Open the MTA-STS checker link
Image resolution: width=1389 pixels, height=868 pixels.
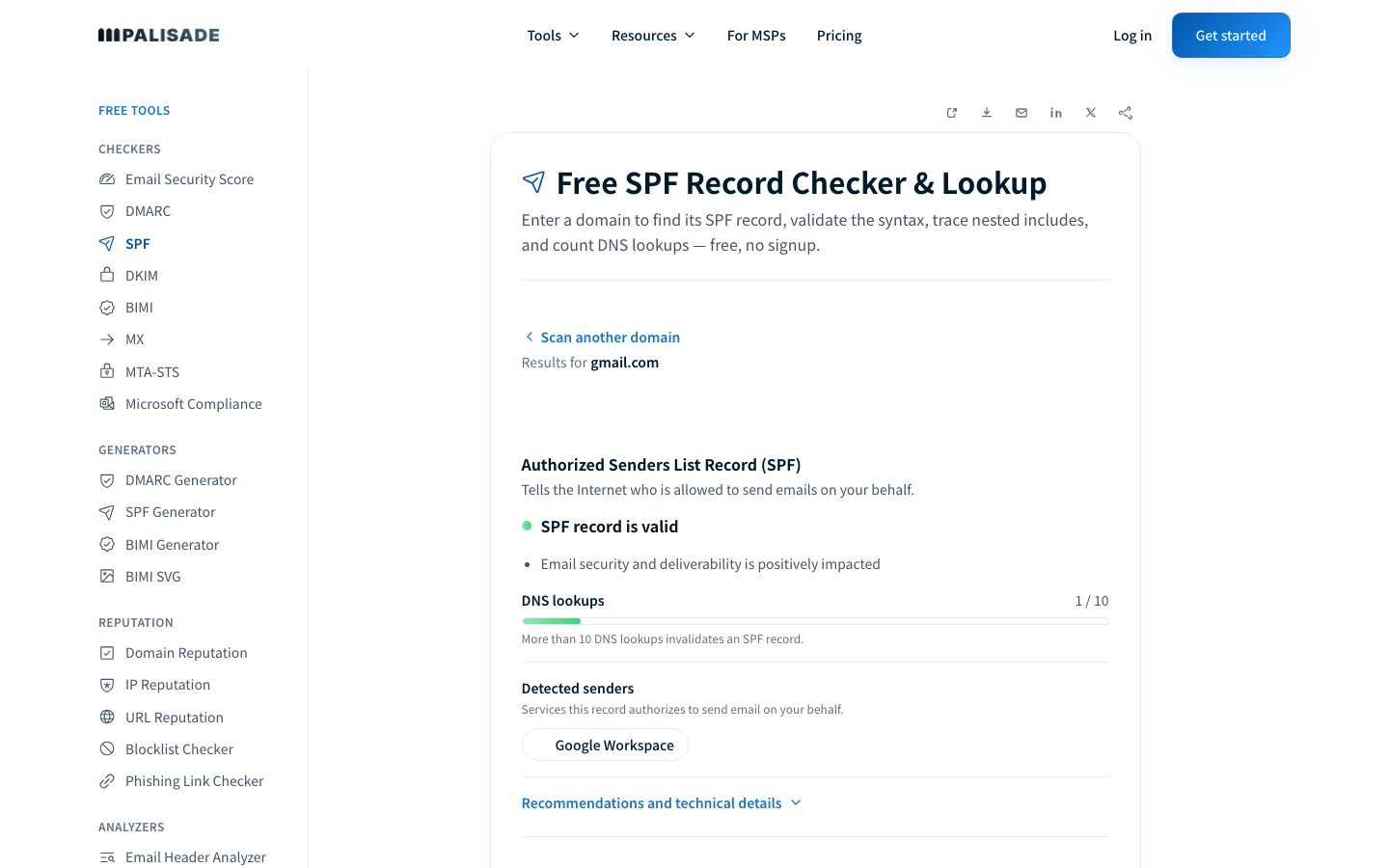[x=152, y=372]
